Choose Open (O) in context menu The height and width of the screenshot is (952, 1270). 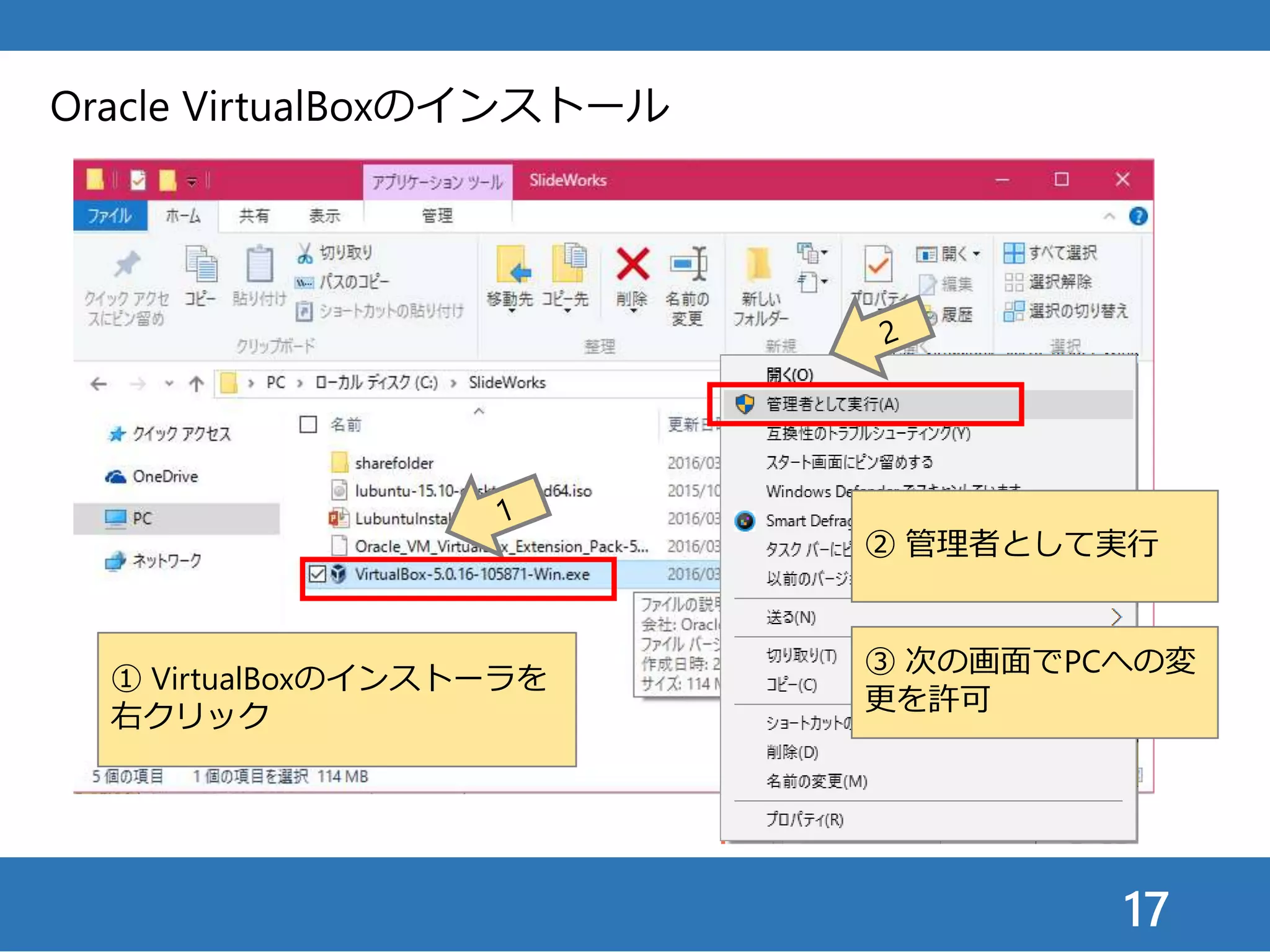[789, 375]
